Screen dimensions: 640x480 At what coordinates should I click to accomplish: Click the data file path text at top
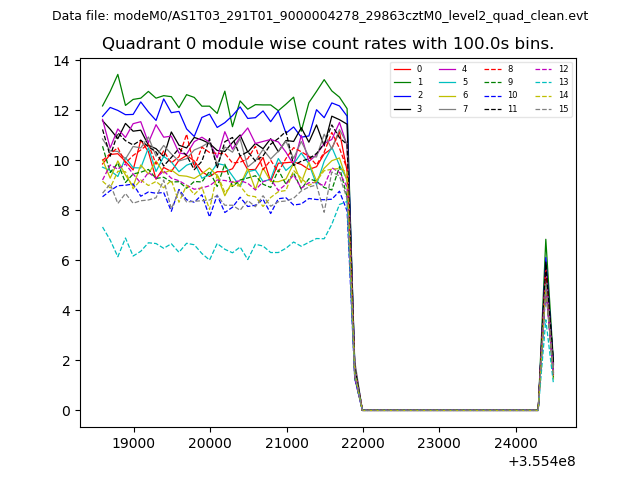pos(320,16)
